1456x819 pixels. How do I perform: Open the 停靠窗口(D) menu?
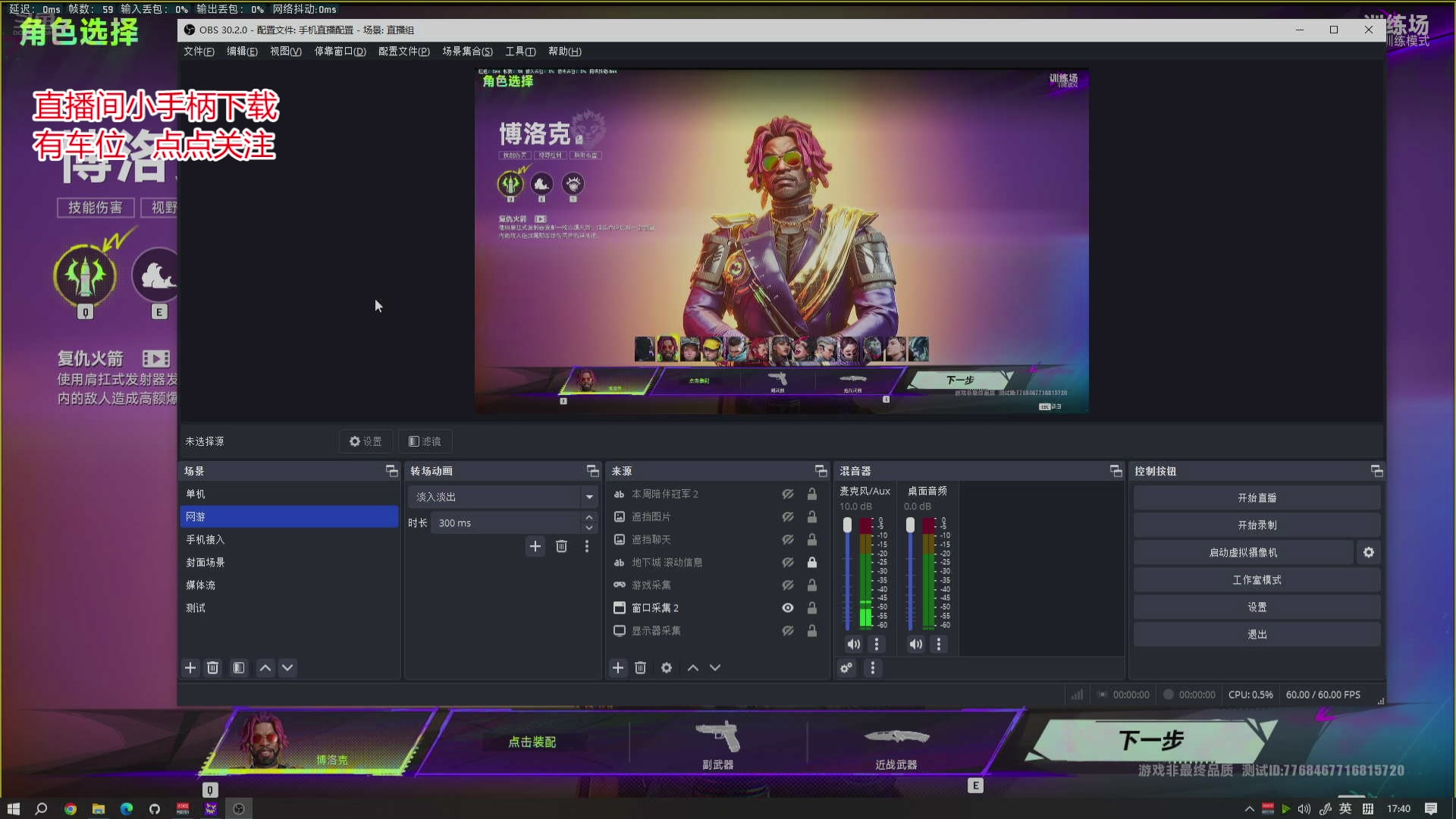[x=340, y=52]
